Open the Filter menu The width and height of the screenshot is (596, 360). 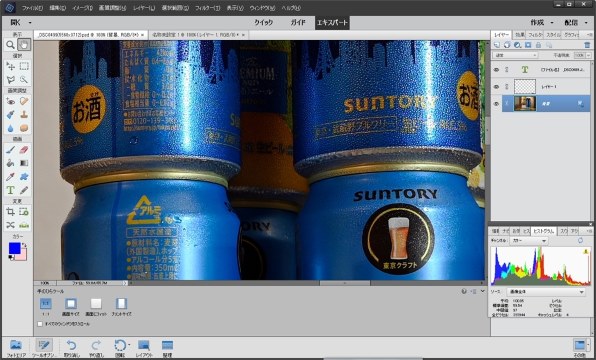click(208, 8)
